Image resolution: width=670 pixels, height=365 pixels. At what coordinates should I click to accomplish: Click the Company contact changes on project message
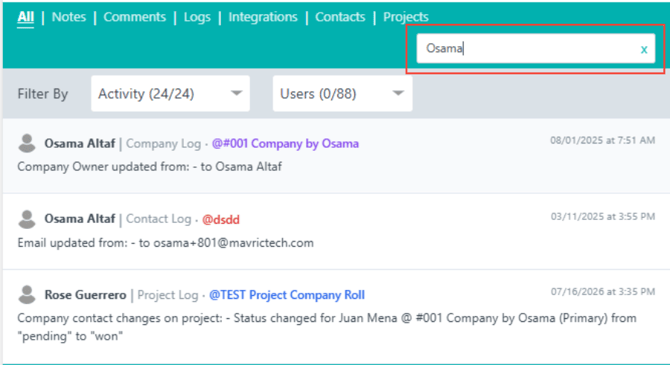[327, 327]
